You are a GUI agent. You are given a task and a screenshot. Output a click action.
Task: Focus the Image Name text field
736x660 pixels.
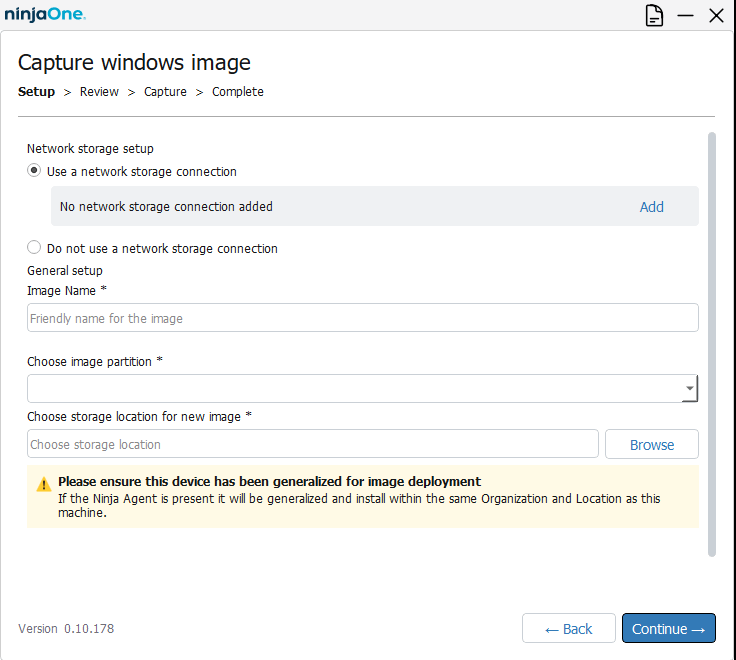click(362, 318)
